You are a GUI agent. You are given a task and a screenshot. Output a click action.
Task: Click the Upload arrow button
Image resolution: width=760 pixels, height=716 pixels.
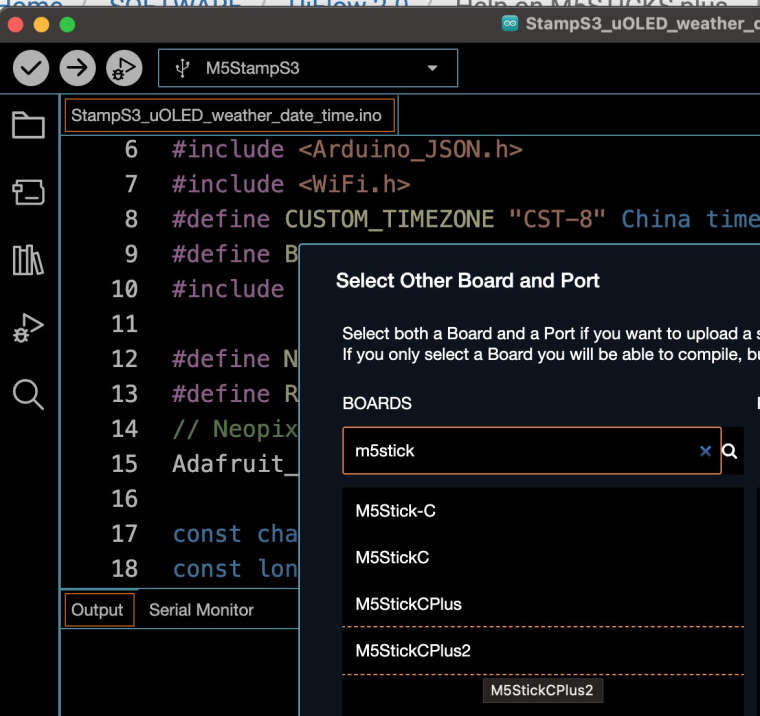click(78, 68)
